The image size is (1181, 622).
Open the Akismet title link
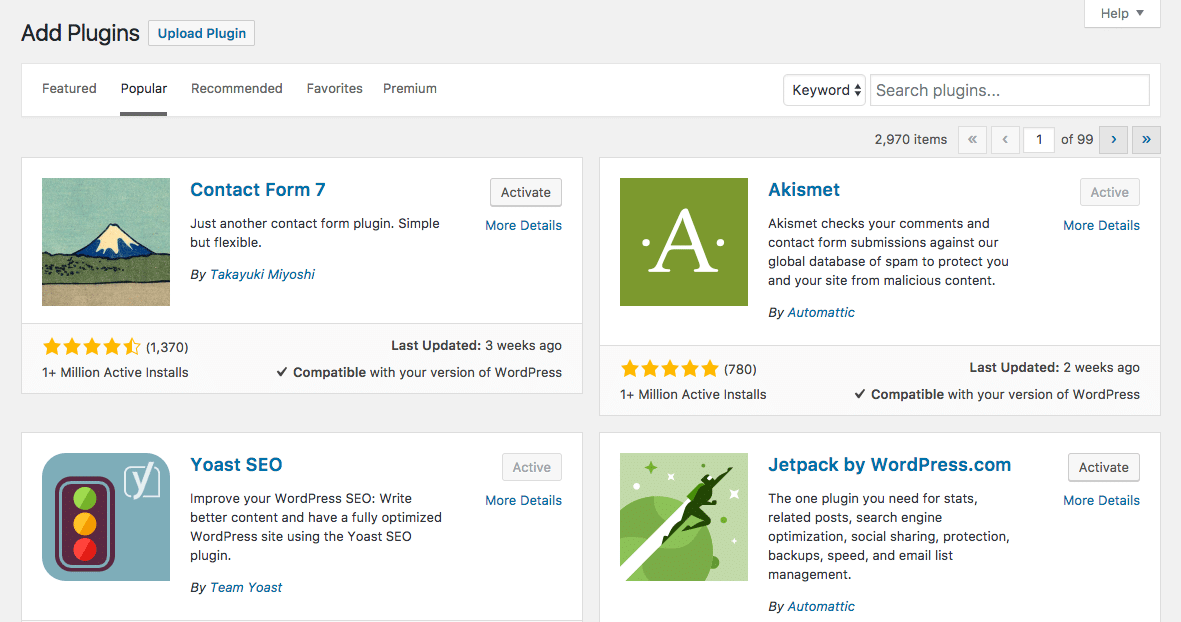click(804, 190)
